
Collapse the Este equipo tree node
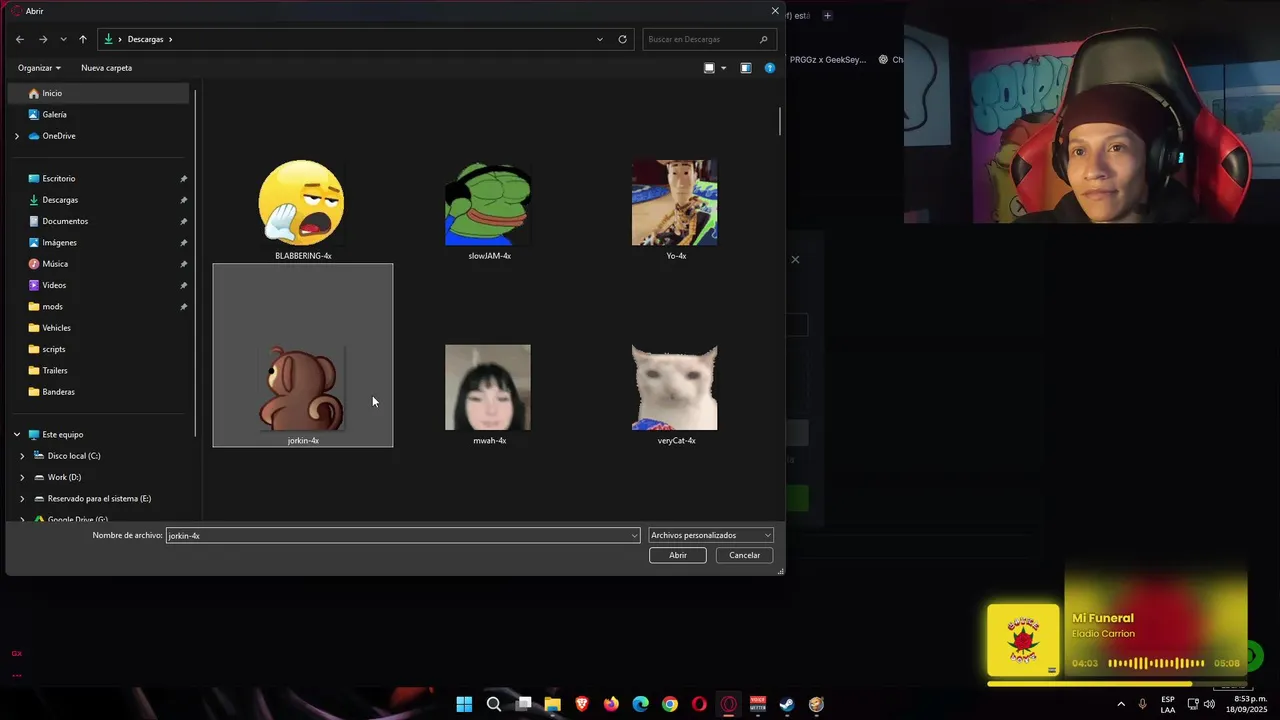pyautogui.click(x=16, y=434)
